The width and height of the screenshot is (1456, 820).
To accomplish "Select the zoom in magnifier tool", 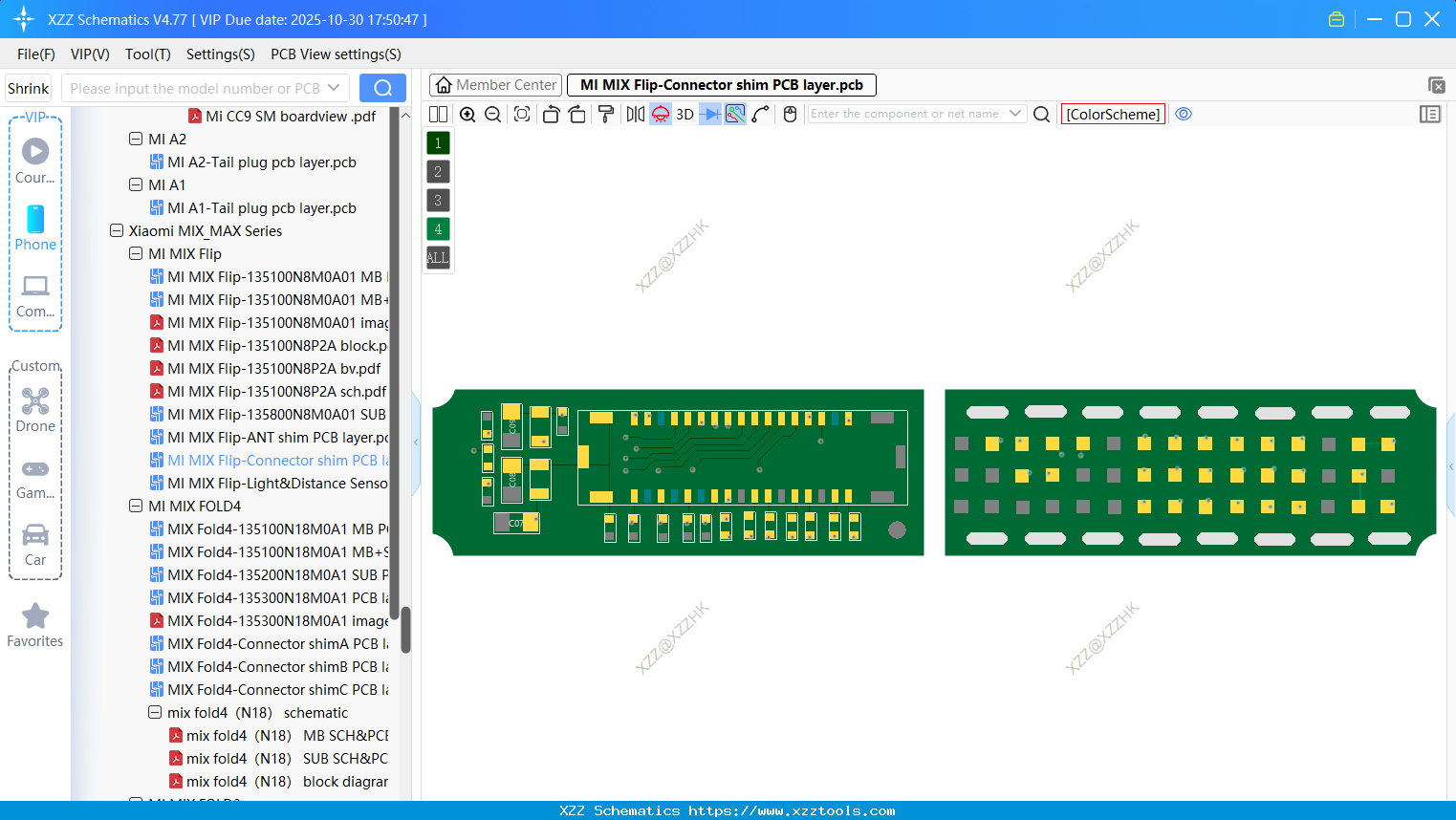I will pyautogui.click(x=467, y=114).
